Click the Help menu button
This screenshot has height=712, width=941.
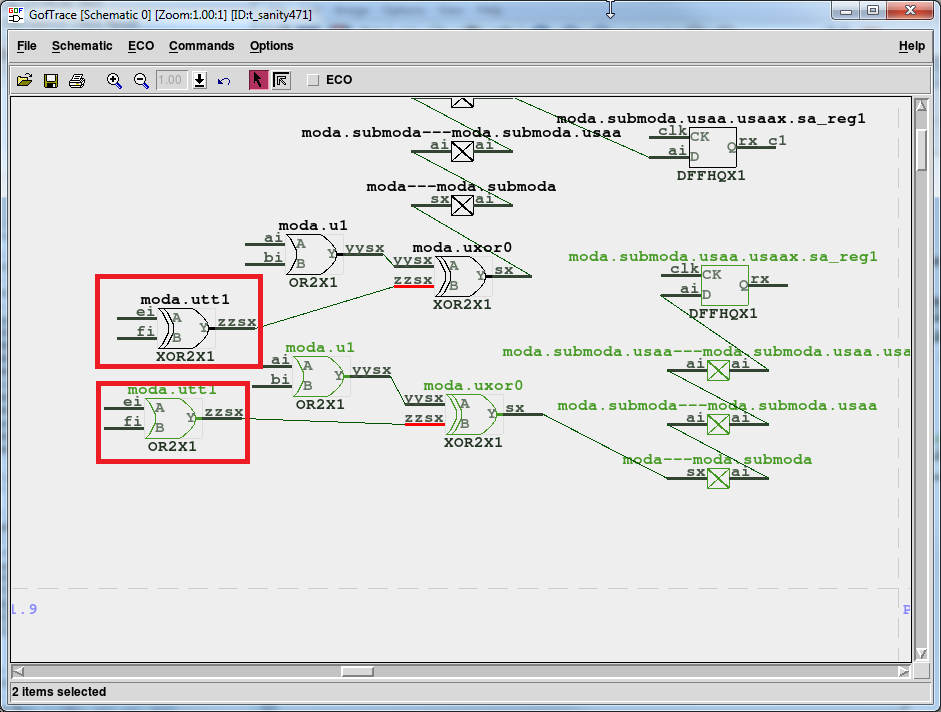(x=911, y=46)
